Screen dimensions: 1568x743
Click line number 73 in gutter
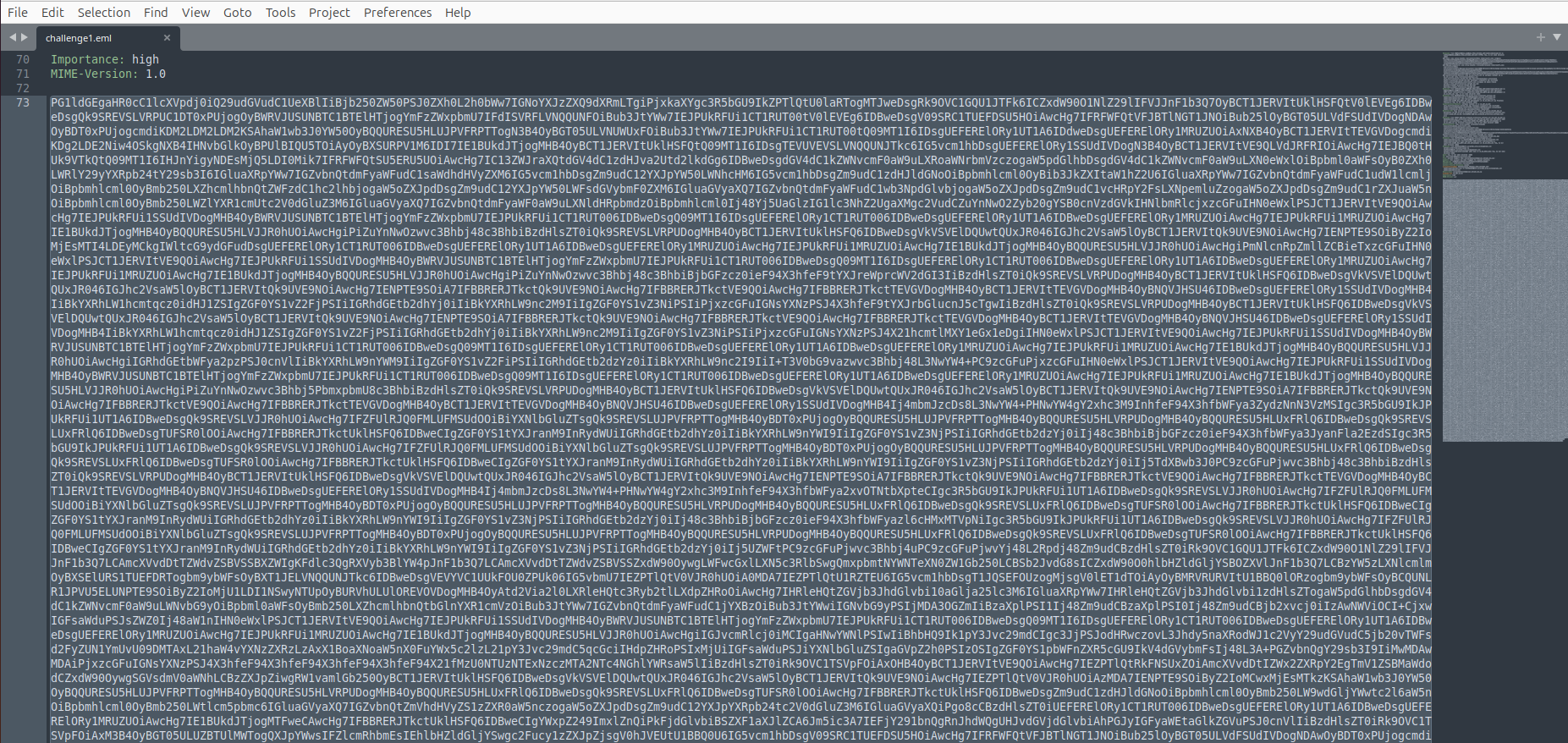[23, 102]
